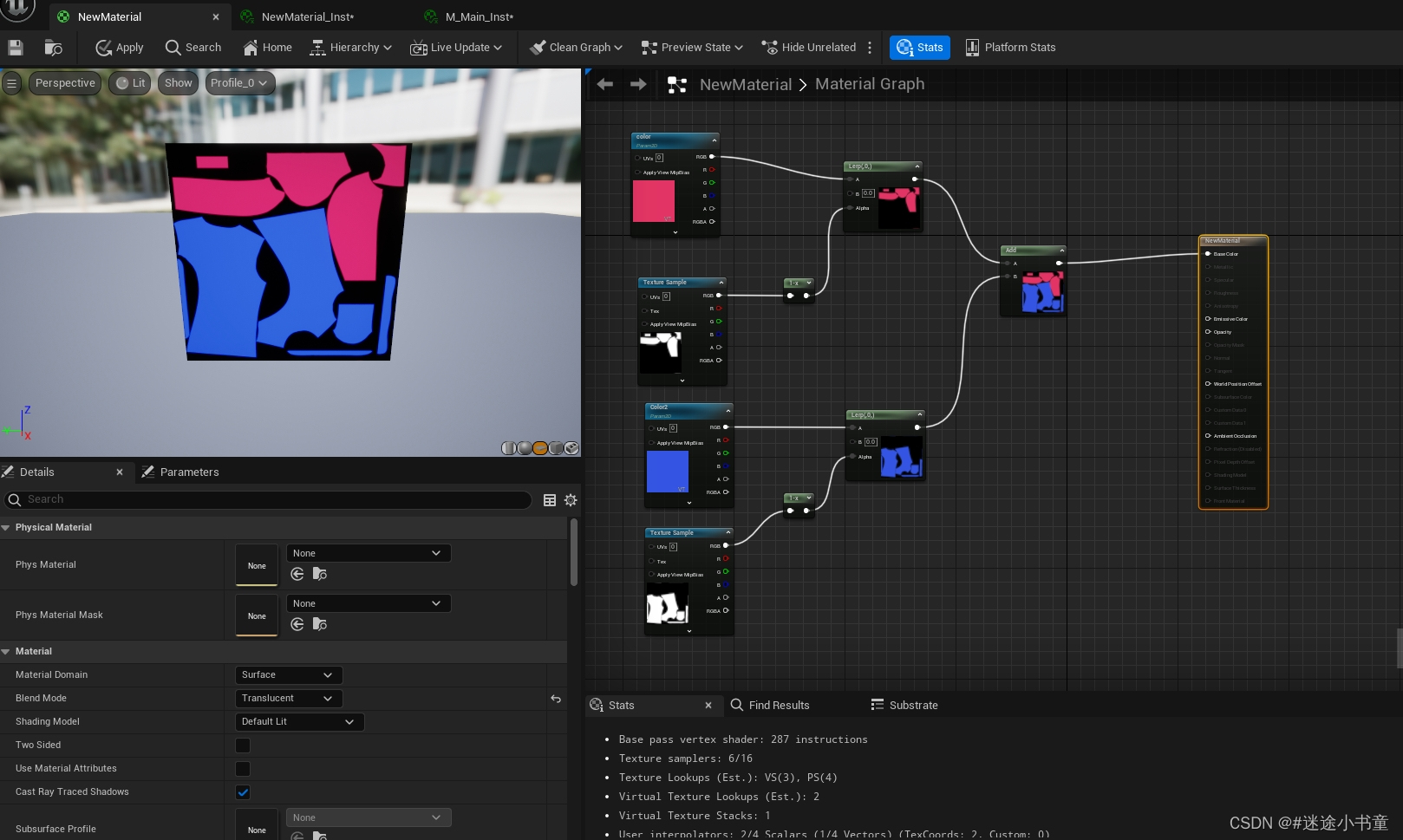The image size is (1403, 840).
Task: Collapse the Physical Material section
Action: pyautogui.click(x=6, y=527)
